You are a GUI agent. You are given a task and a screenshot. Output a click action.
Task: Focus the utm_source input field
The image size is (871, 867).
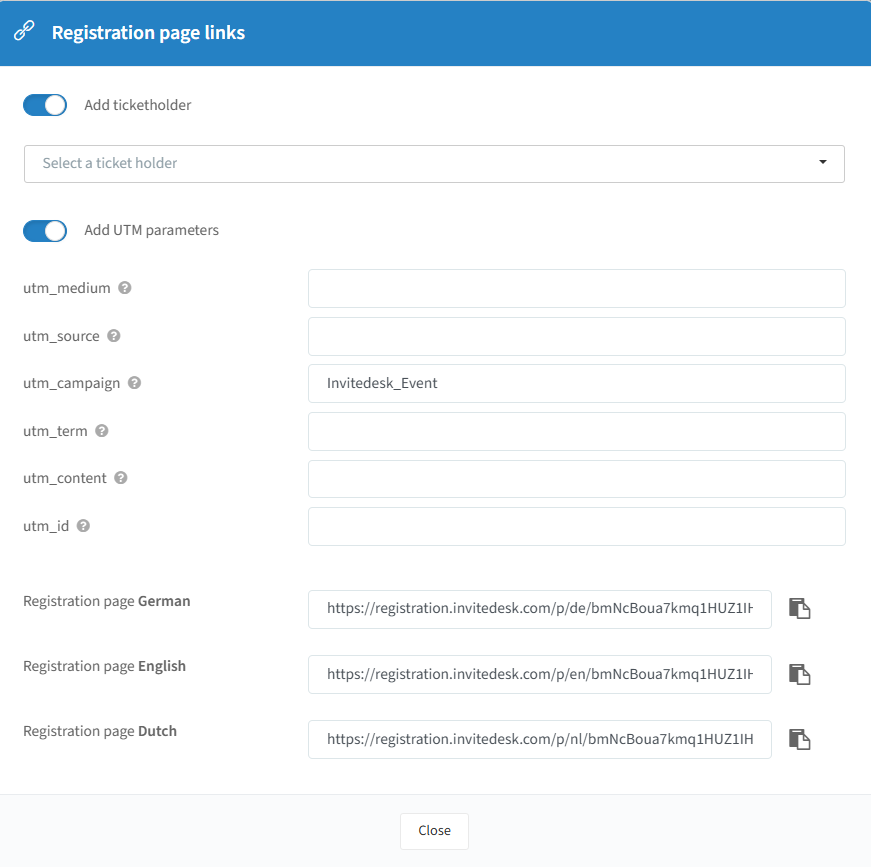click(577, 336)
